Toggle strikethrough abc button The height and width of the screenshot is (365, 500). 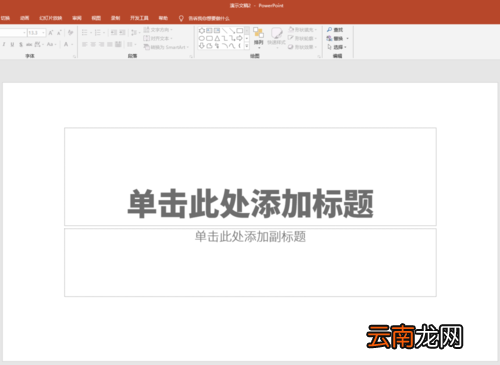[x=29, y=44]
